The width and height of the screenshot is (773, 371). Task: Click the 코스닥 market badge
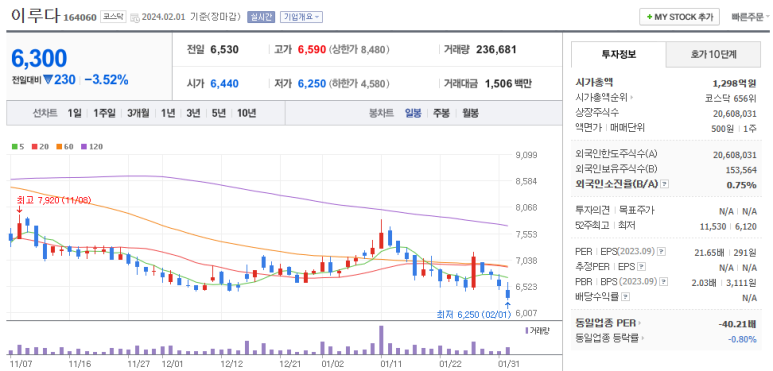tap(114, 17)
